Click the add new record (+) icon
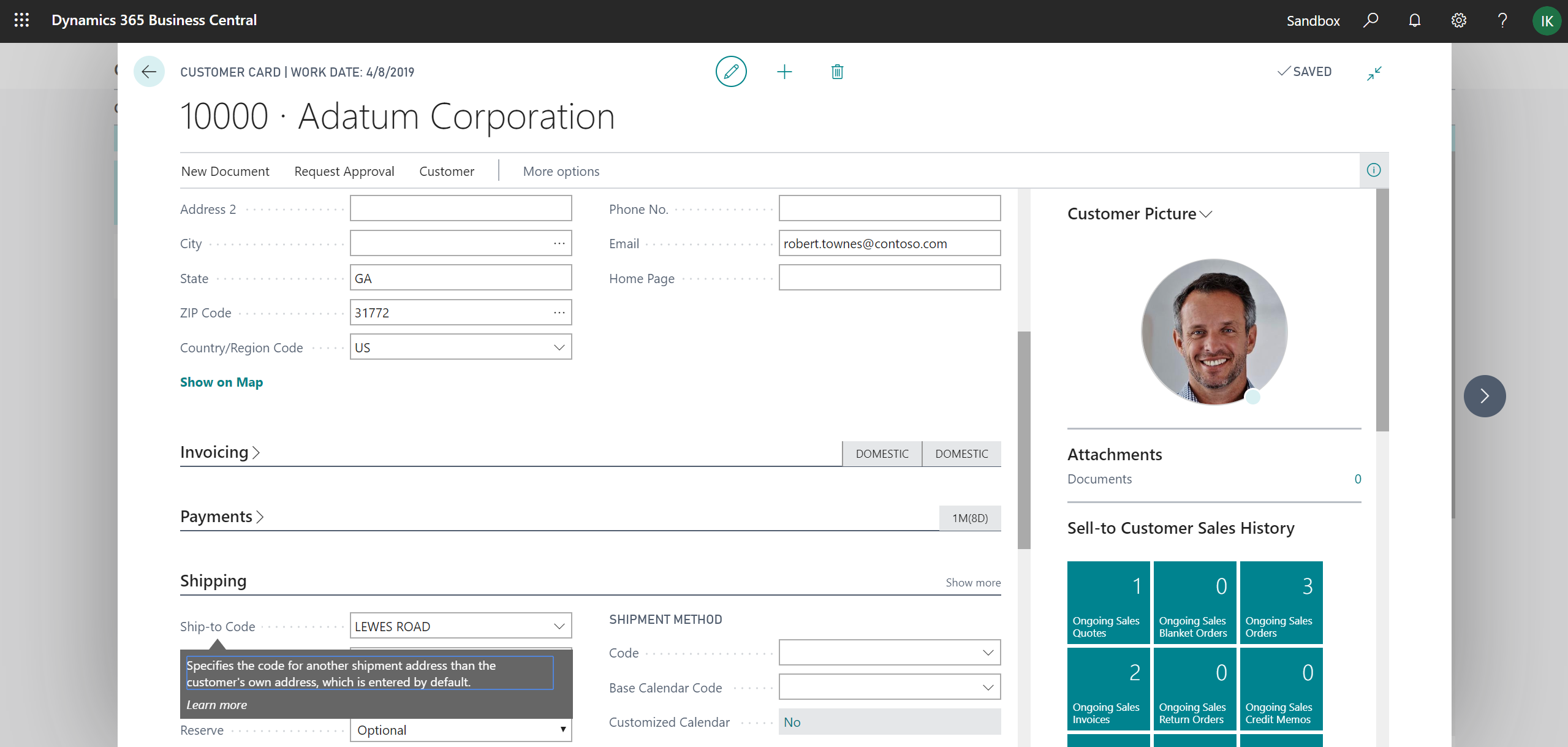The width and height of the screenshot is (1568, 747). click(x=783, y=70)
